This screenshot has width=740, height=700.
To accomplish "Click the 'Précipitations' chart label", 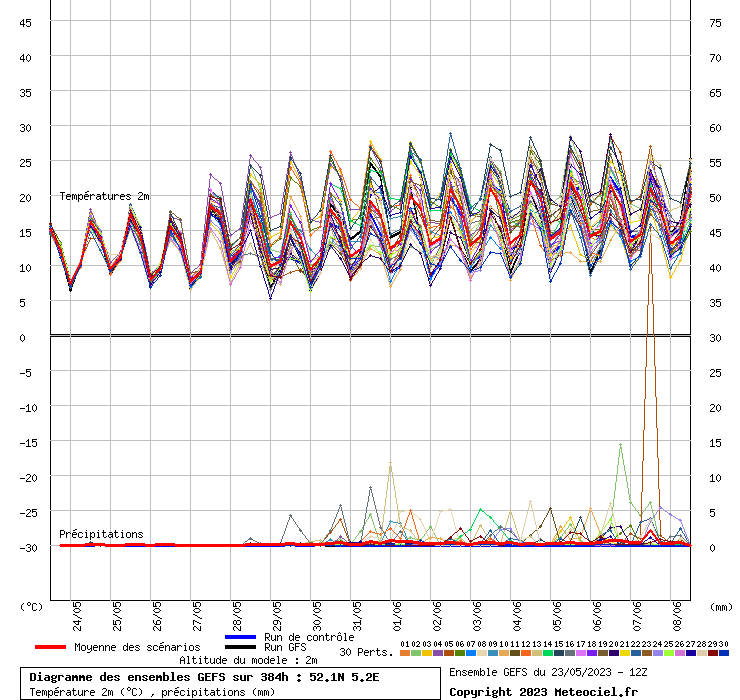I will click(x=101, y=534).
